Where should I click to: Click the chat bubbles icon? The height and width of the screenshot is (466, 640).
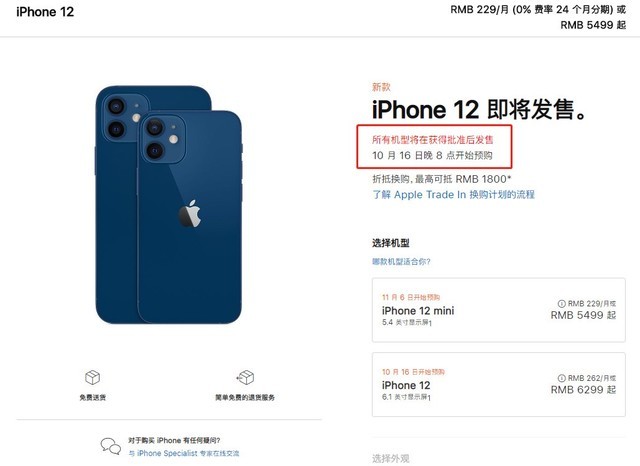point(111,446)
